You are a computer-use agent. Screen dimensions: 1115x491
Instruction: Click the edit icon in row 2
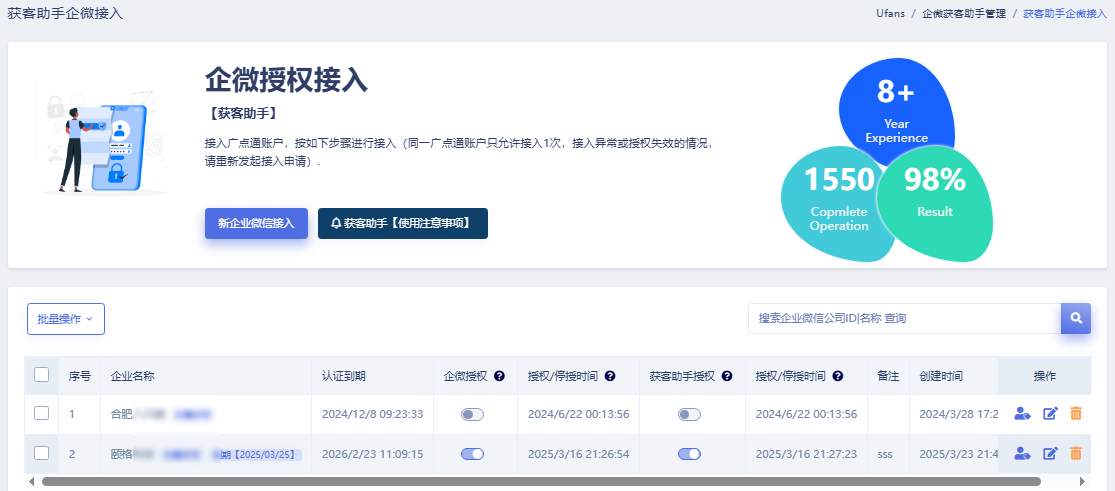tap(1050, 454)
